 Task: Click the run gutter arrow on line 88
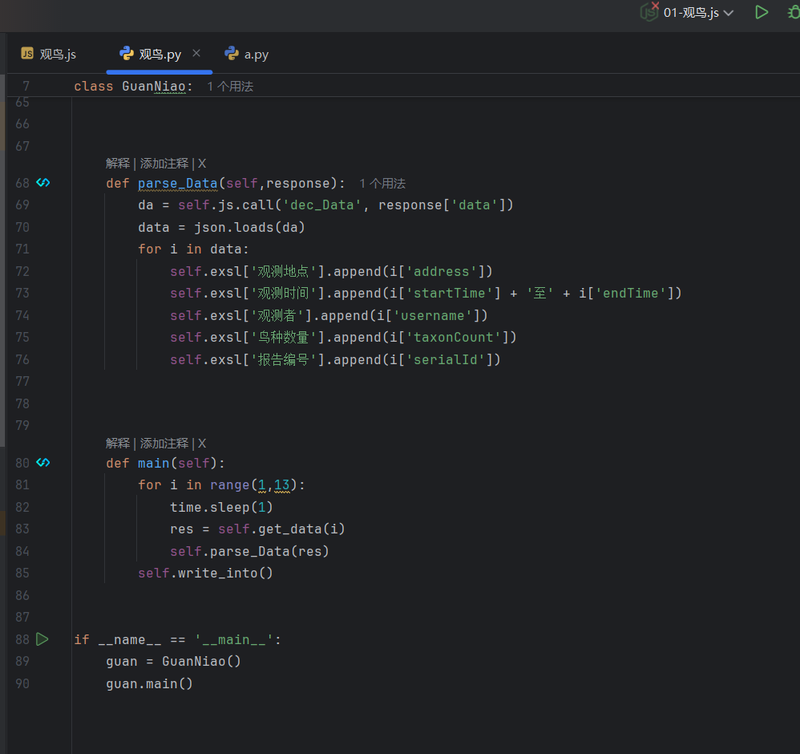42,639
